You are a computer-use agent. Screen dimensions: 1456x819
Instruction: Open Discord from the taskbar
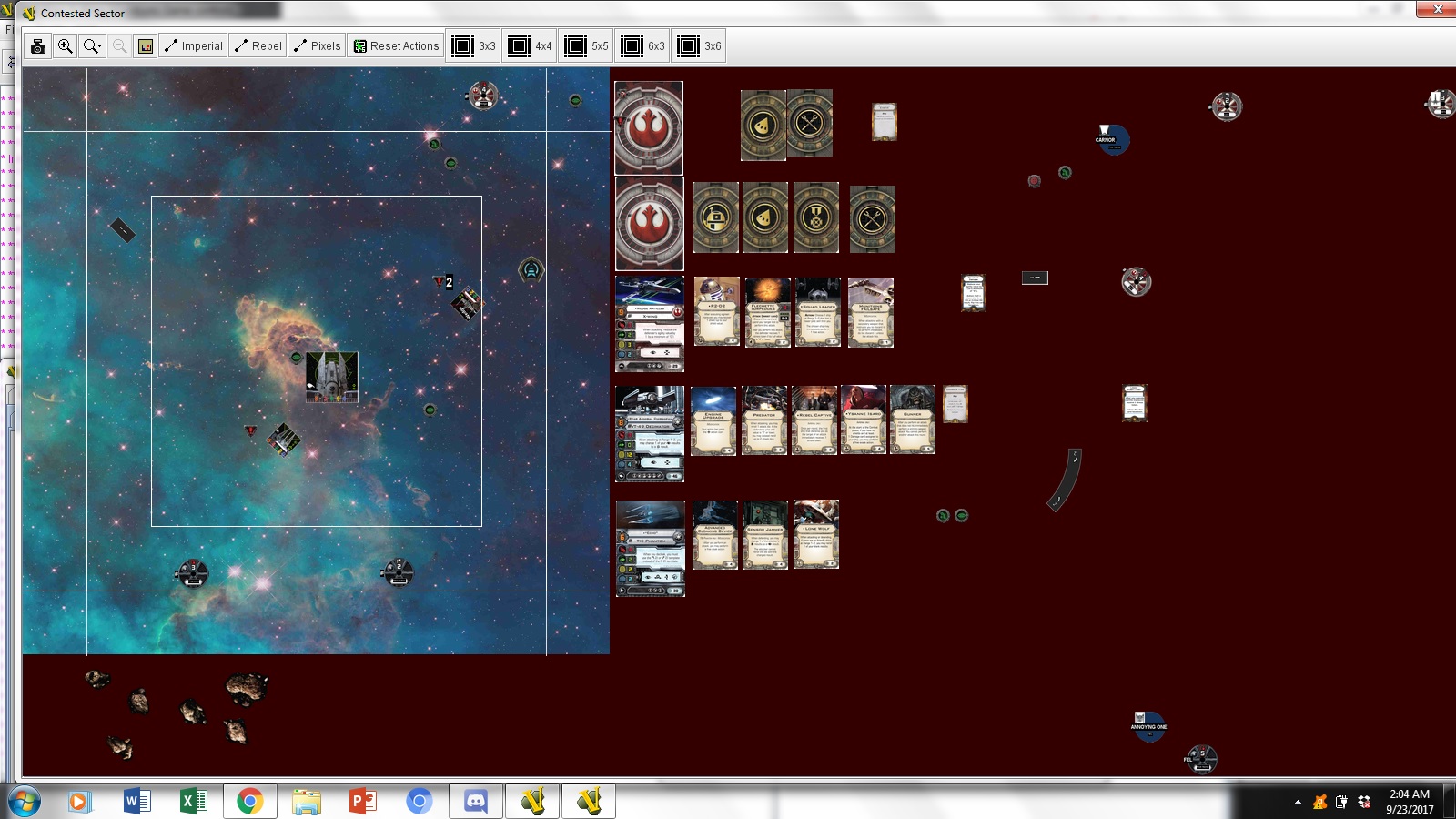point(475,801)
